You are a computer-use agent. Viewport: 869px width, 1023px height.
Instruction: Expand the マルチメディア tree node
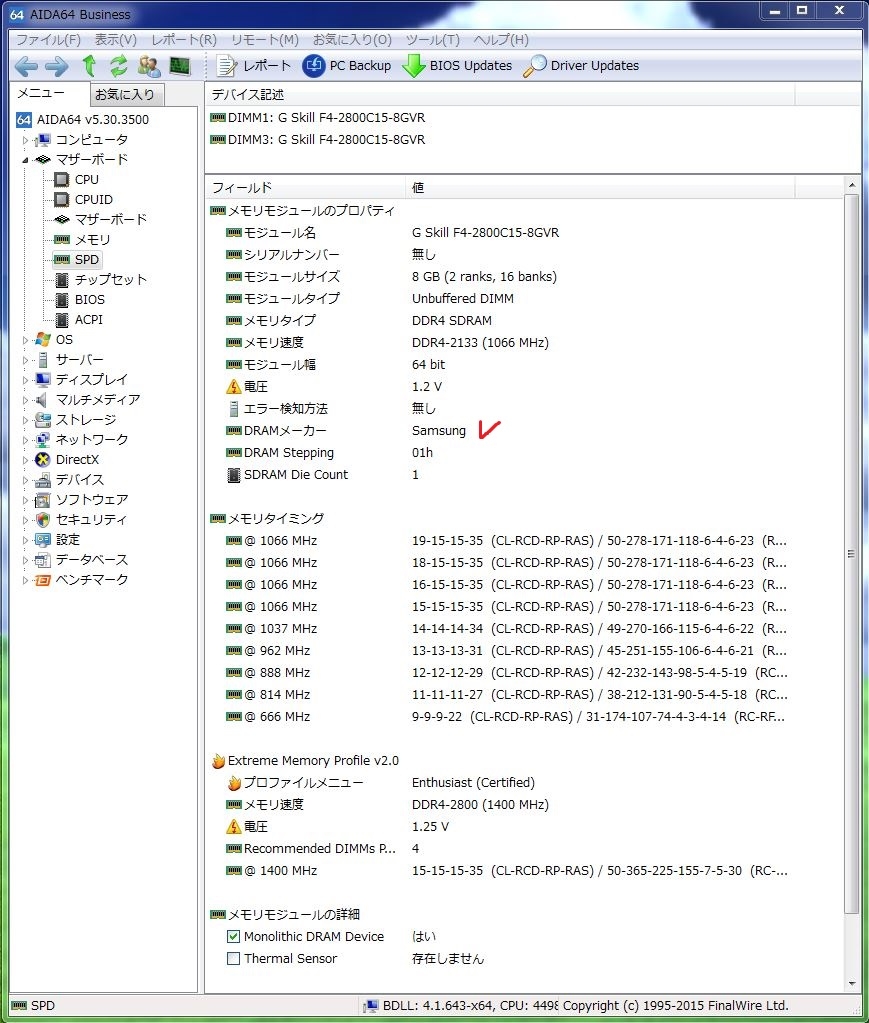tap(25, 400)
